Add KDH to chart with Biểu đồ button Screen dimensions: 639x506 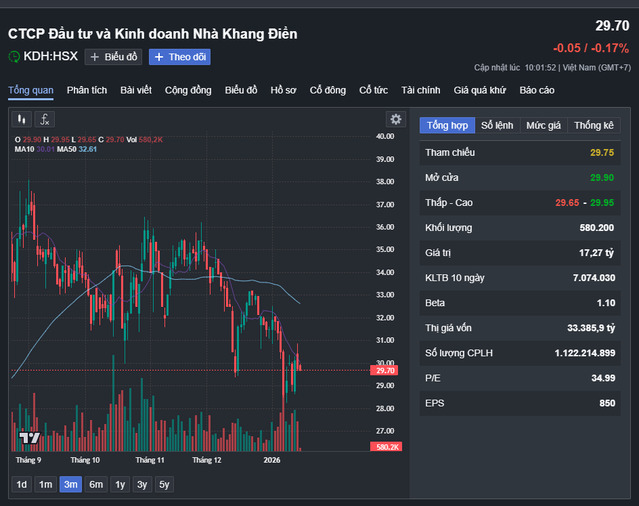pos(113,57)
